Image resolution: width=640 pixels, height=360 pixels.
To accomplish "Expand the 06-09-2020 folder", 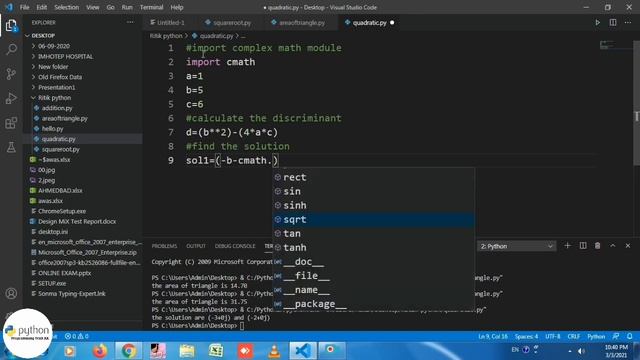I will (x=54, y=46).
